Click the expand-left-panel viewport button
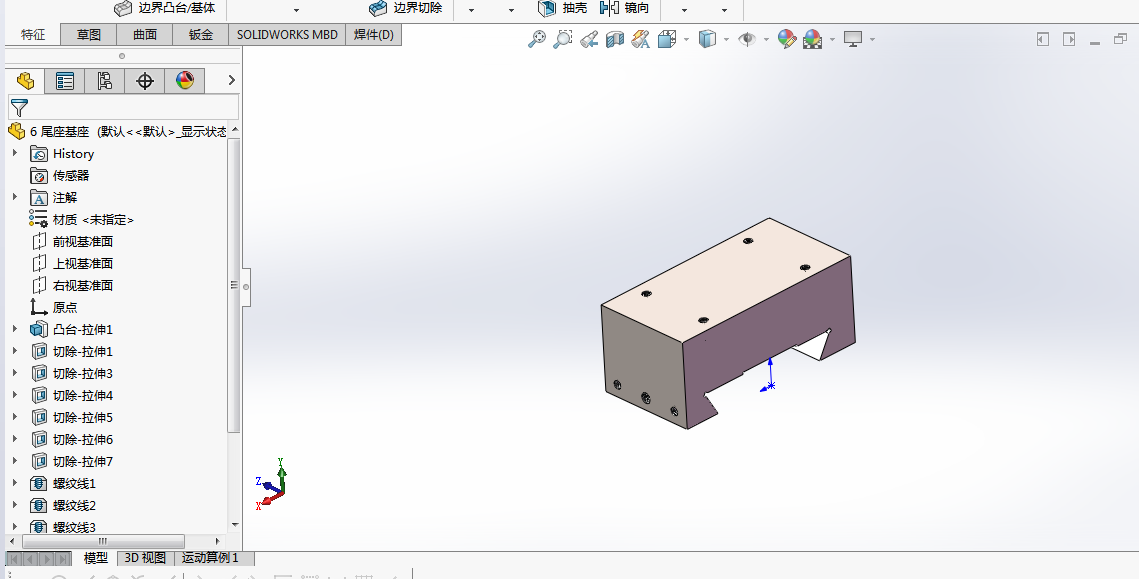 coord(1043,39)
